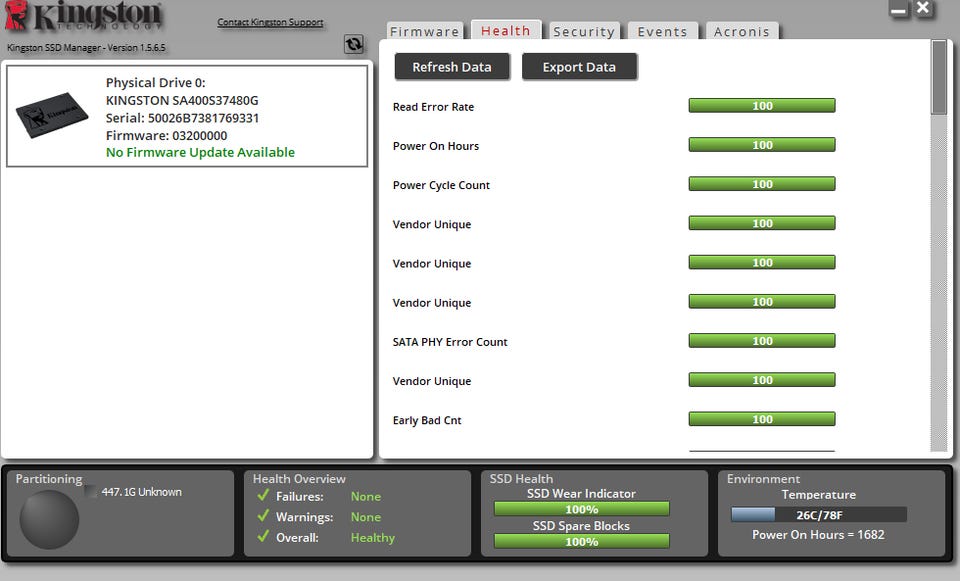Click the Overall checkmark icon
960x581 pixels.
[x=263, y=537]
